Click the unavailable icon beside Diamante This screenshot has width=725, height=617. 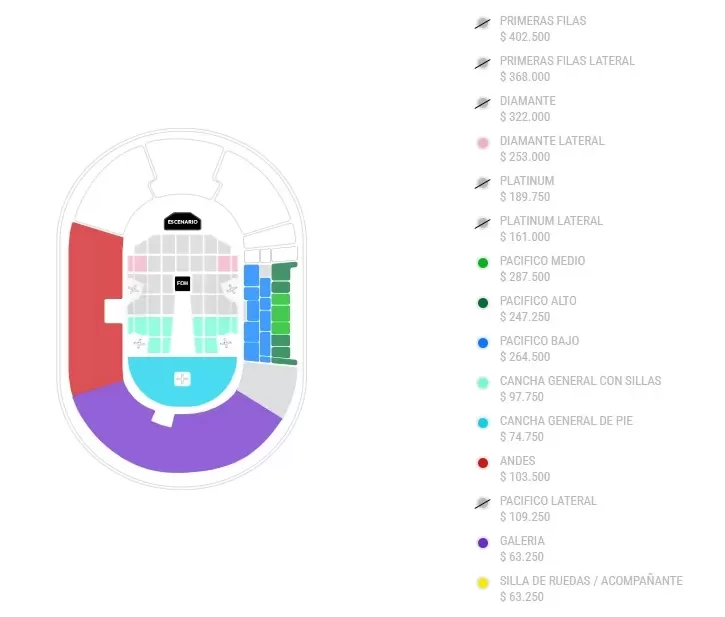pyautogui.click(x=483, y=102)
